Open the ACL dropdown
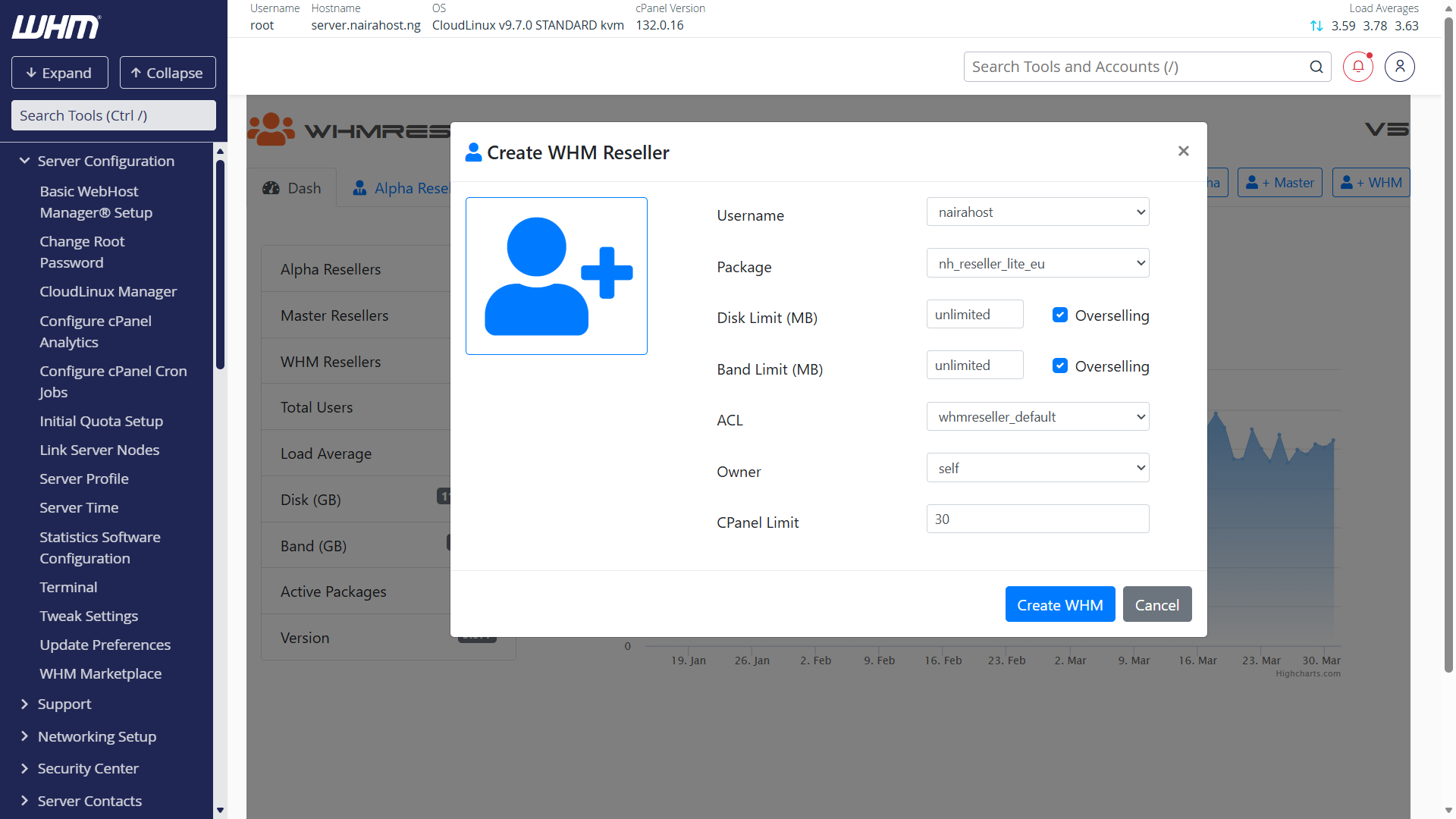Screen dimensions: 1456x819 1037,417
